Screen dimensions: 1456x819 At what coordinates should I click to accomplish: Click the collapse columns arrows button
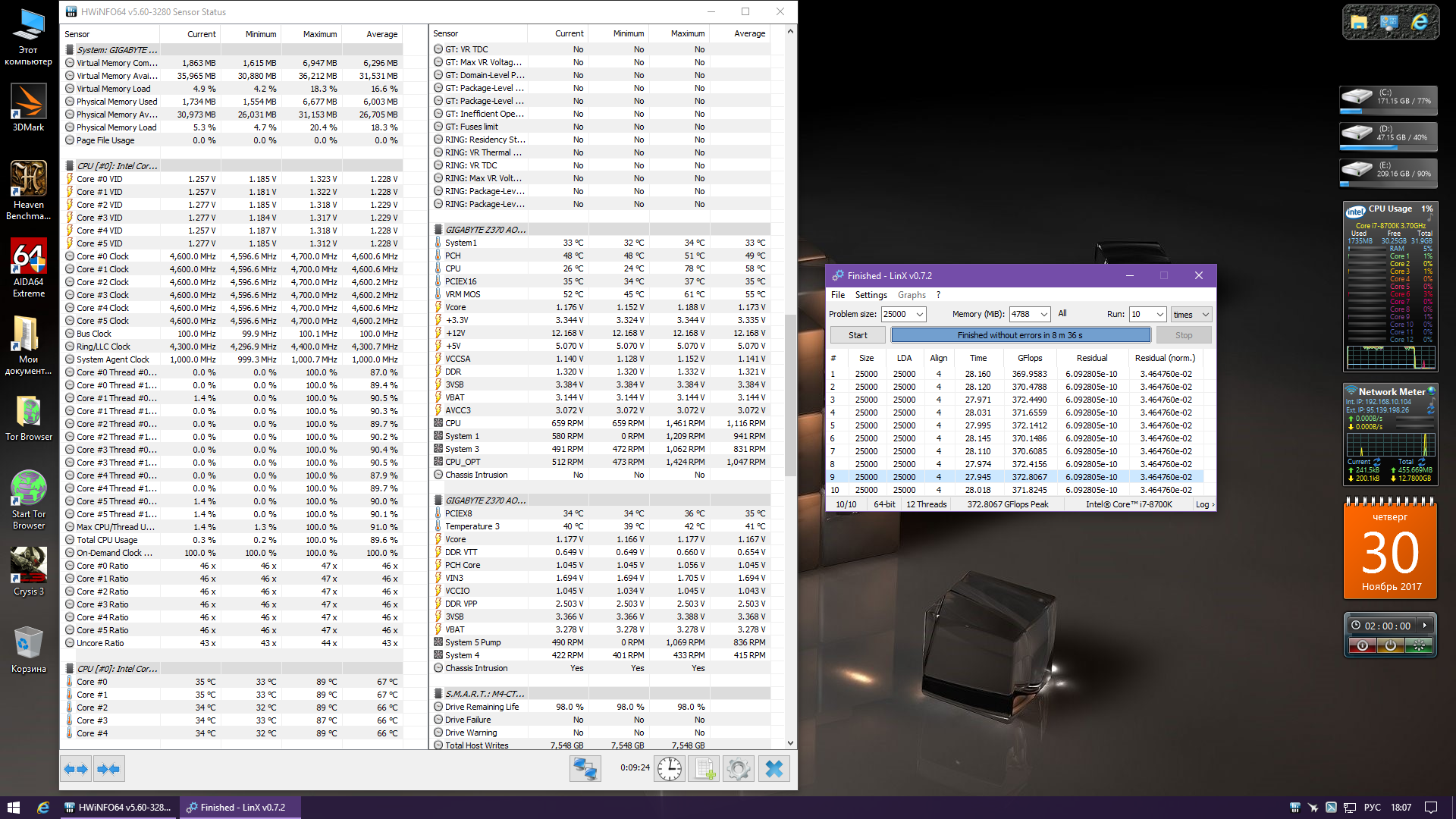(x=108, y=769)
